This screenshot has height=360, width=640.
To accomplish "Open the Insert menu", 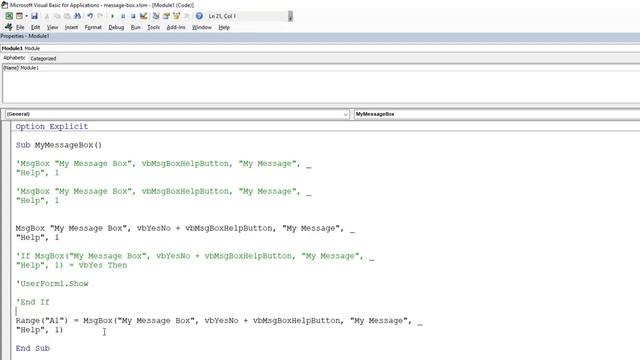I will click(x=71, y=27).
